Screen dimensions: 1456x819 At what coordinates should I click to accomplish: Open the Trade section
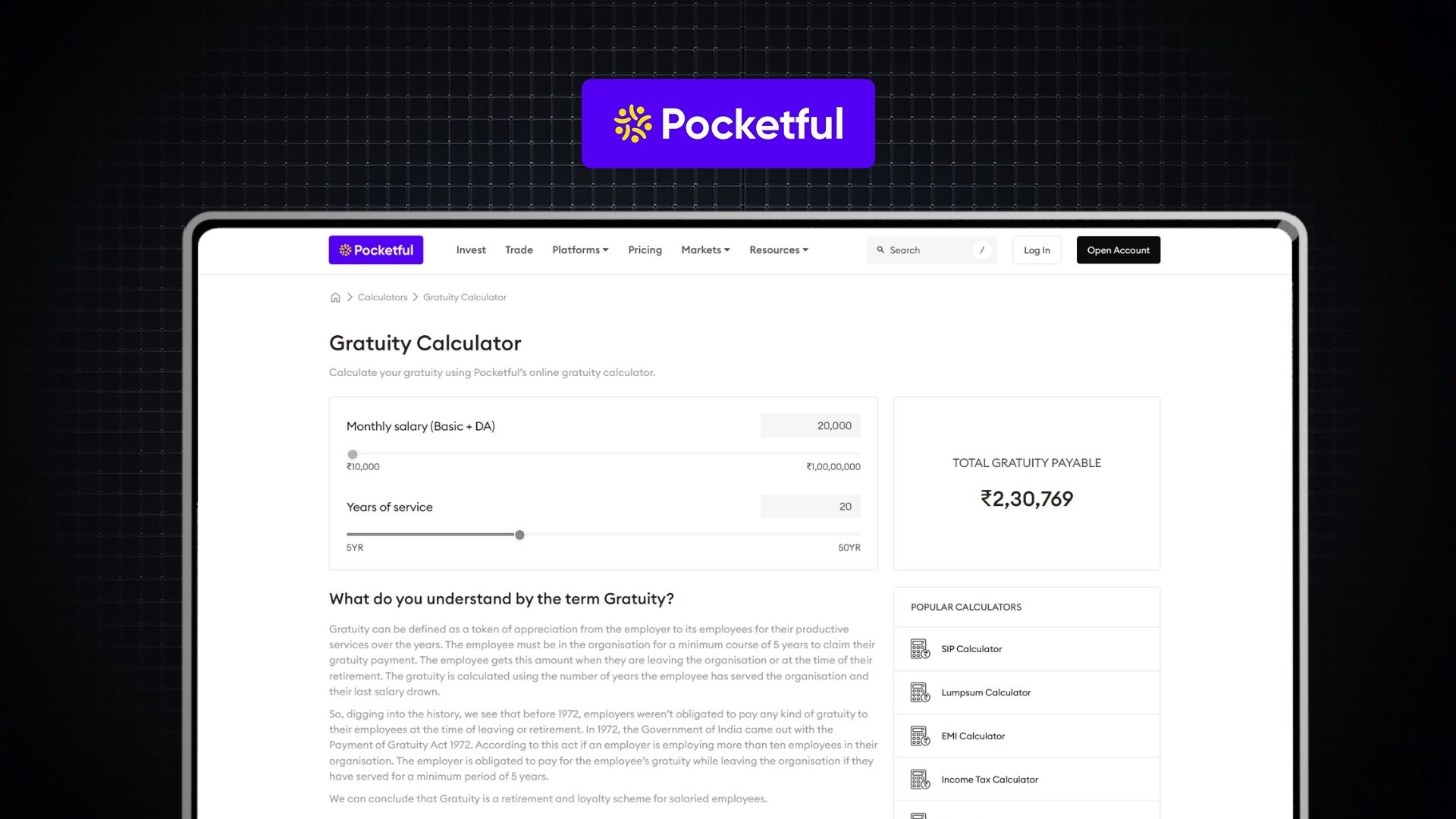[x=519, y=249]
